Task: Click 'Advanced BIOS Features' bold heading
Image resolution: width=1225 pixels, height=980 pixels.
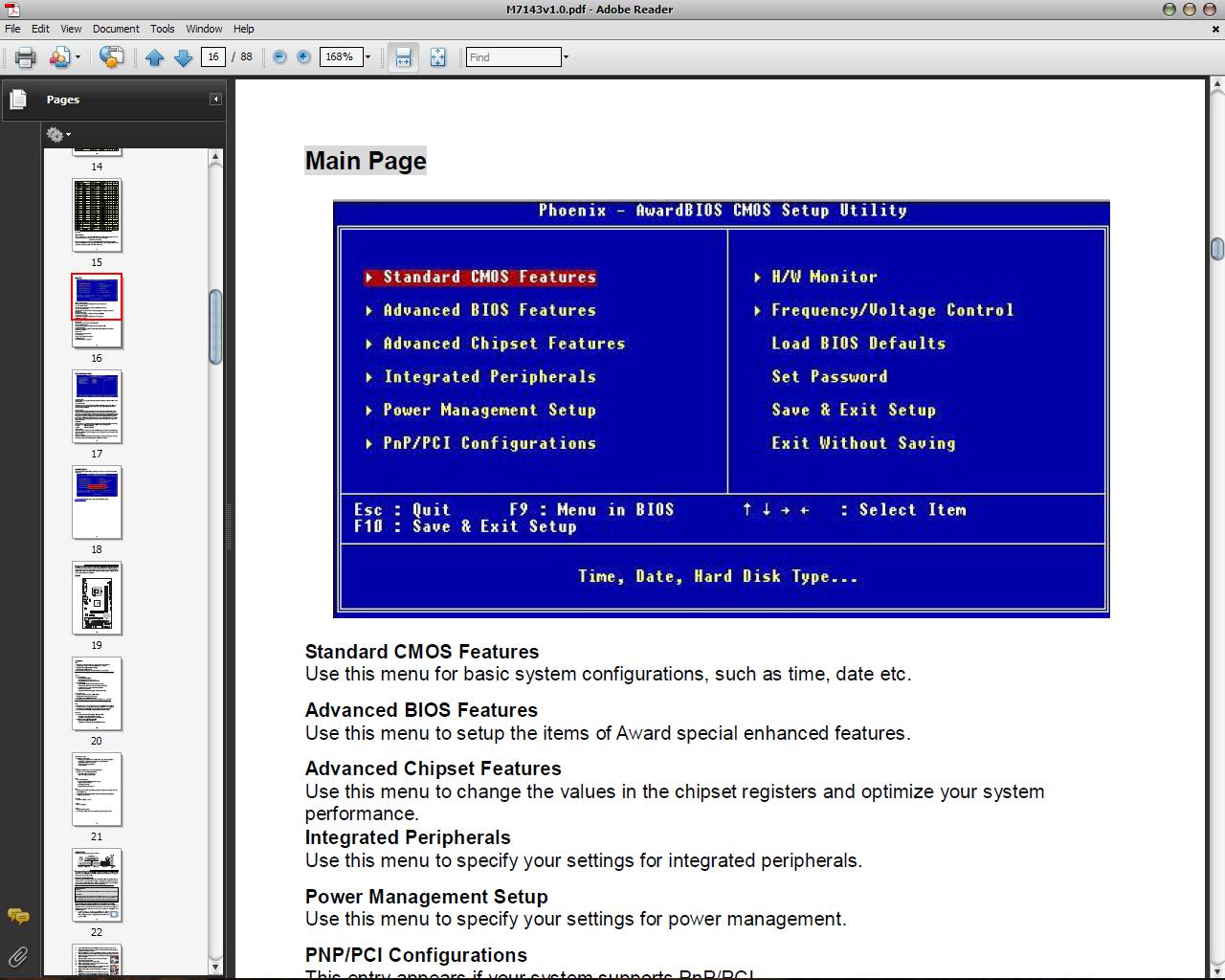Action: point(421,710)
